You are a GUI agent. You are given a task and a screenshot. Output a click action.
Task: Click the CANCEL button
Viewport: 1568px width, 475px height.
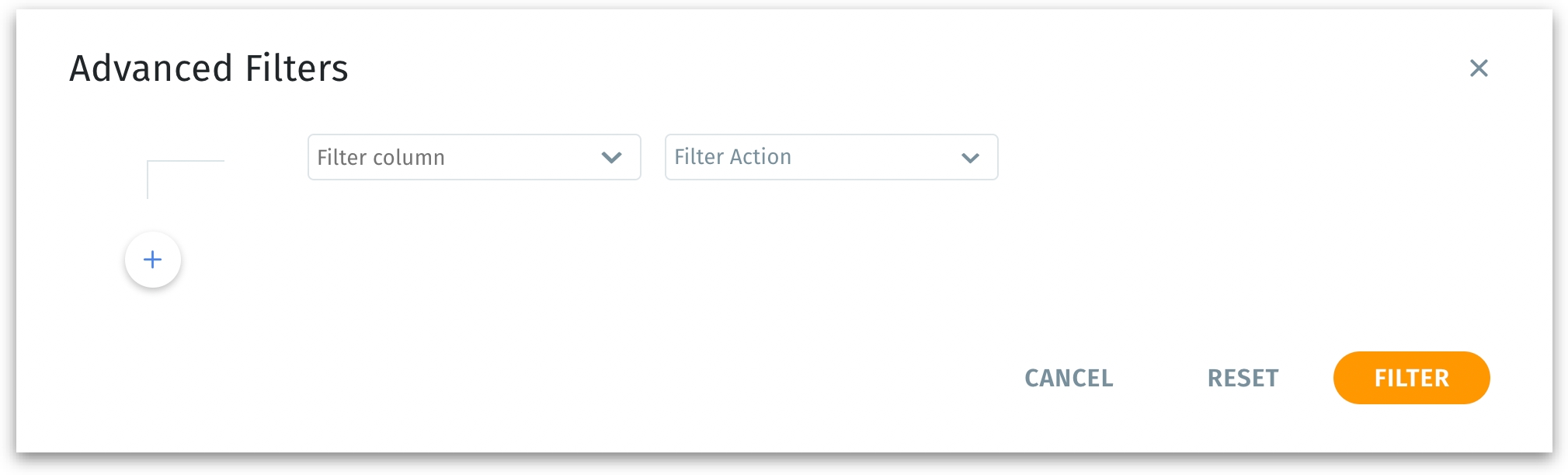pyautogui.click(x=1069, y=378)
